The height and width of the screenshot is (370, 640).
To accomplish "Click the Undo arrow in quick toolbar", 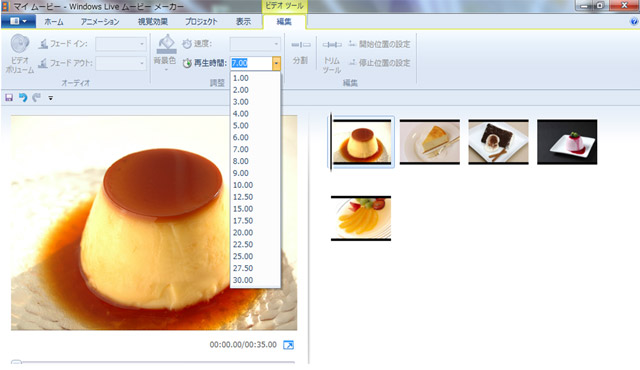I will tap(23, 97).
